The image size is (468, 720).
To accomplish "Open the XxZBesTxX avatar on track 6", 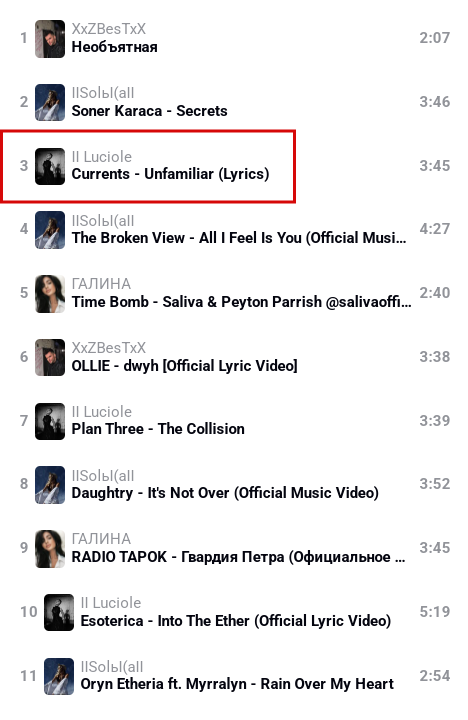I will pyautogui.click(x=50, y=358).
